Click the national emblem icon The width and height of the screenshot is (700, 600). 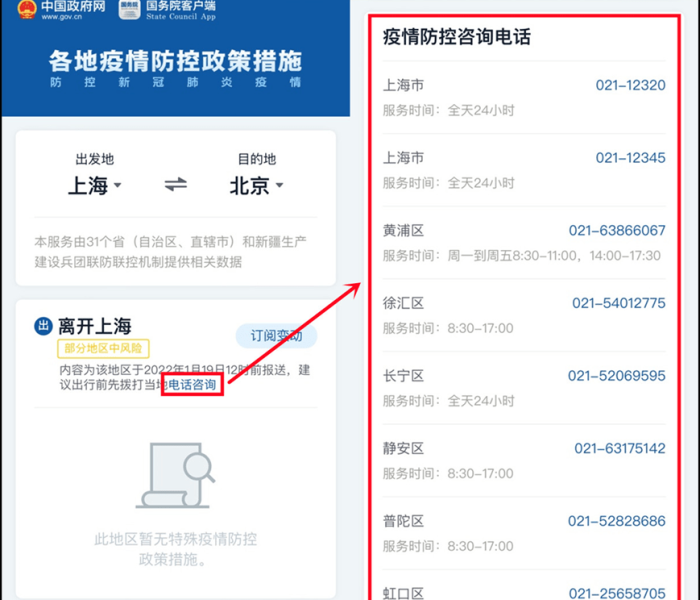[26, 10]
